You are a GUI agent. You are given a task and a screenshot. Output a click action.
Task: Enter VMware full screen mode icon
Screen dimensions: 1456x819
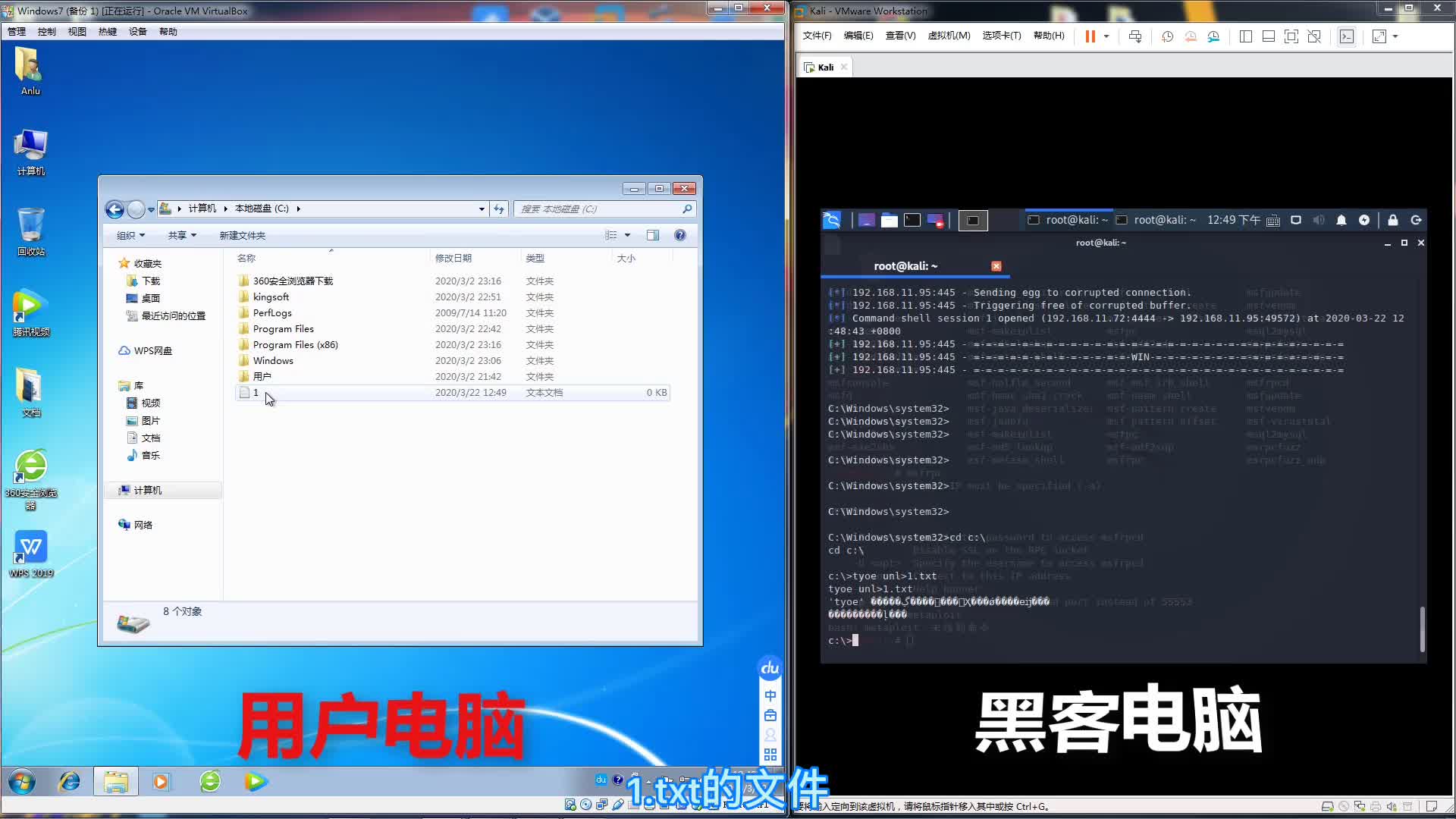click(1291, 36)
